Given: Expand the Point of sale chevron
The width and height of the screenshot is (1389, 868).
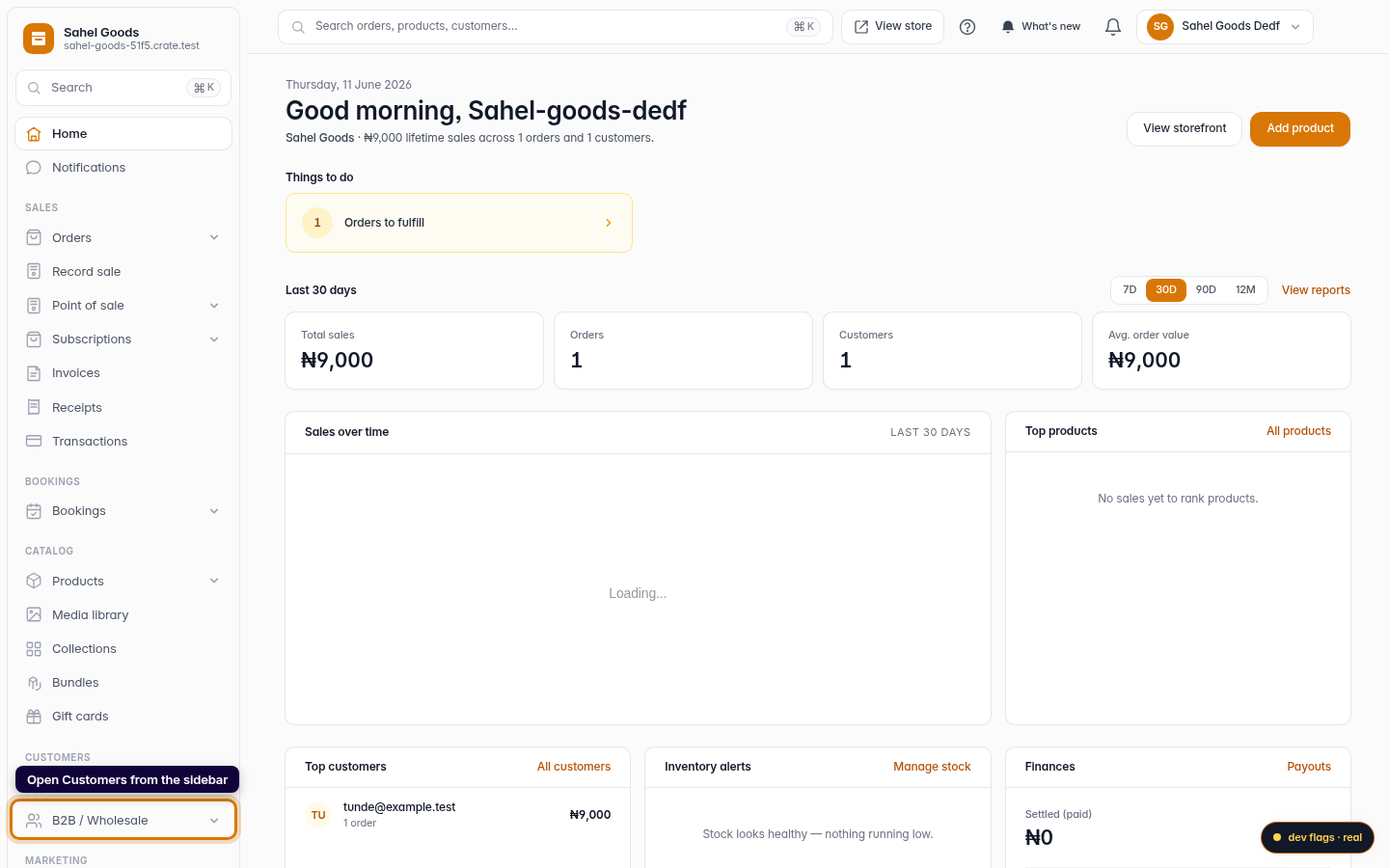Looking at the screenshot, I should (x=214, y=306).
